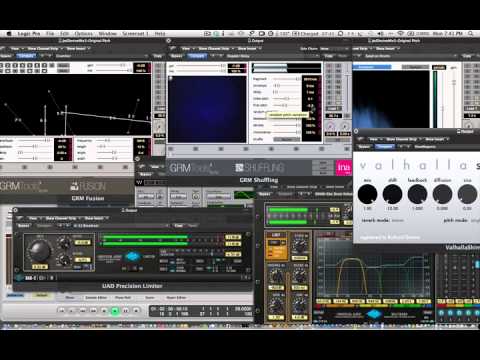Open the Options menu
Screen dimensions: 480x360
83,34
